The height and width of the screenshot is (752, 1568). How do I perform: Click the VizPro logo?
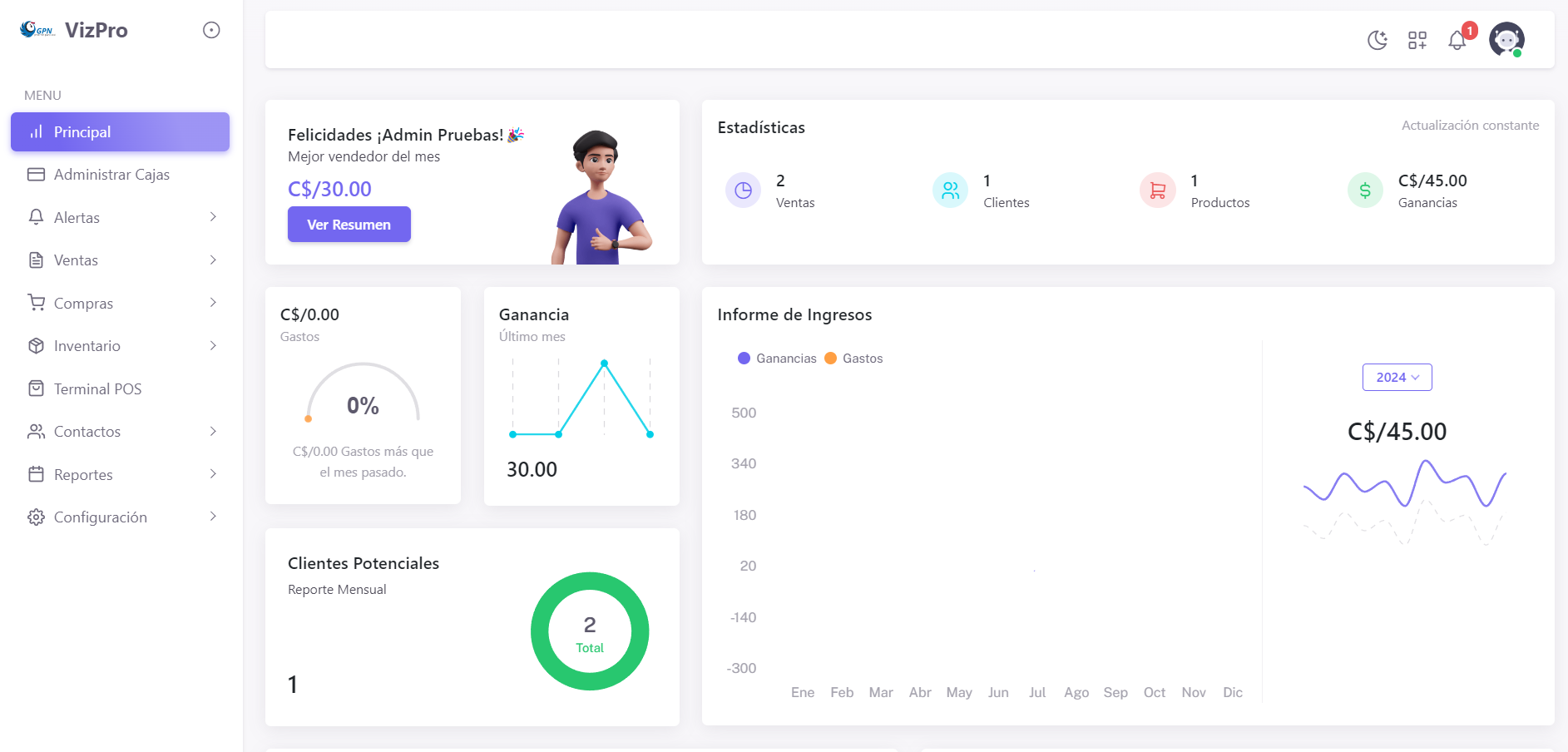74,30
